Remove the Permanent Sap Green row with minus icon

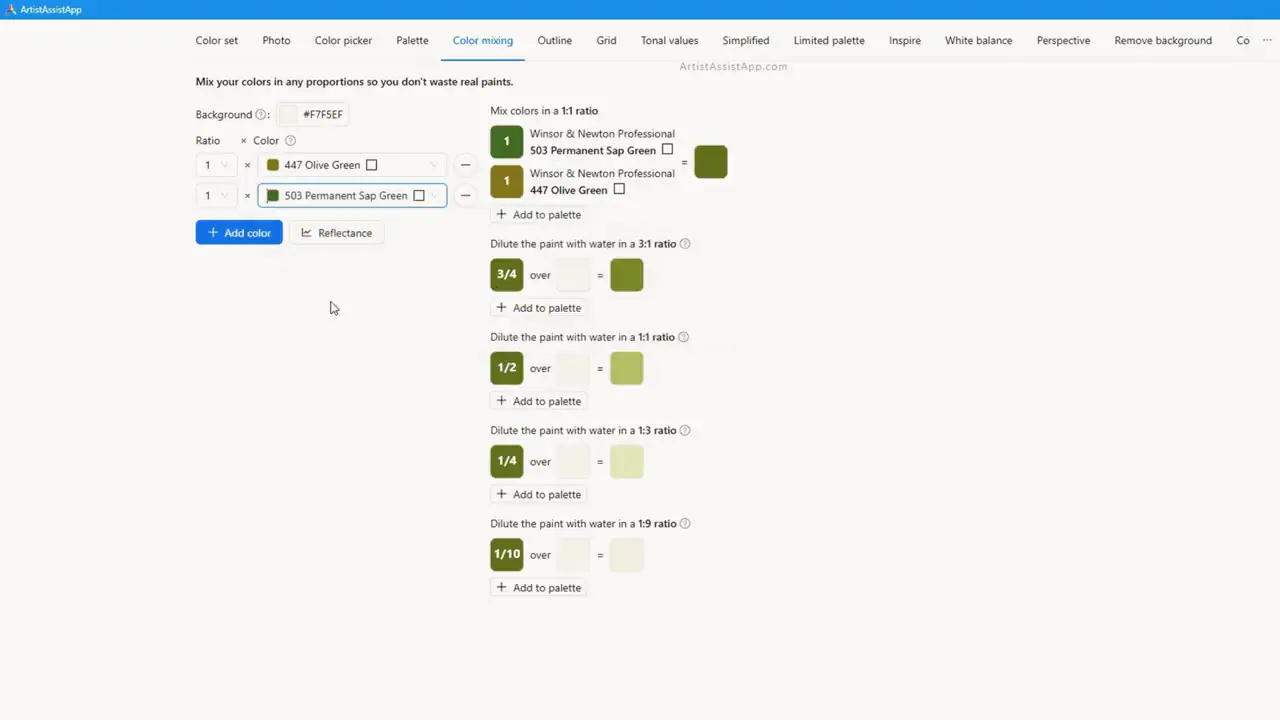coord(465,196)
